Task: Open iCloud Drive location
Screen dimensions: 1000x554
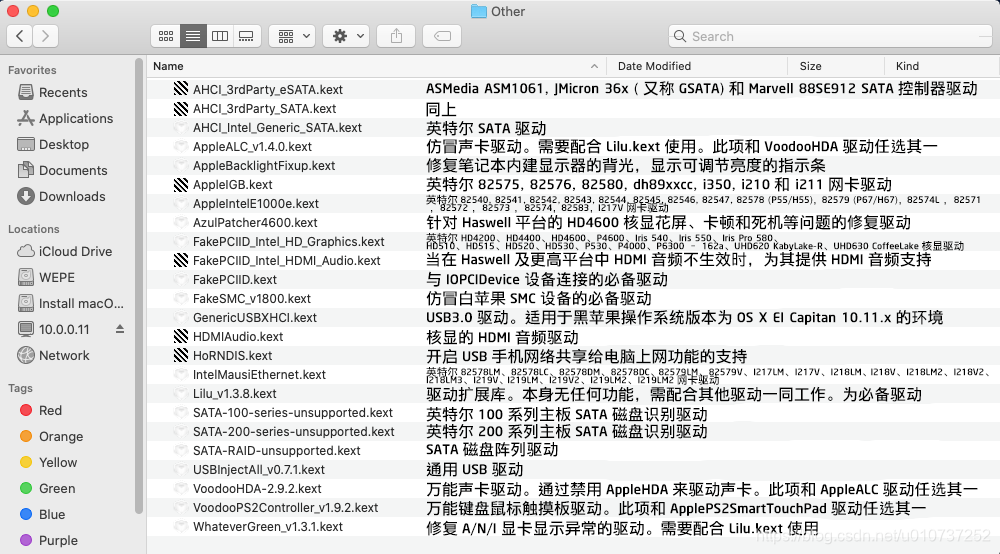Action: pos(64,252)
